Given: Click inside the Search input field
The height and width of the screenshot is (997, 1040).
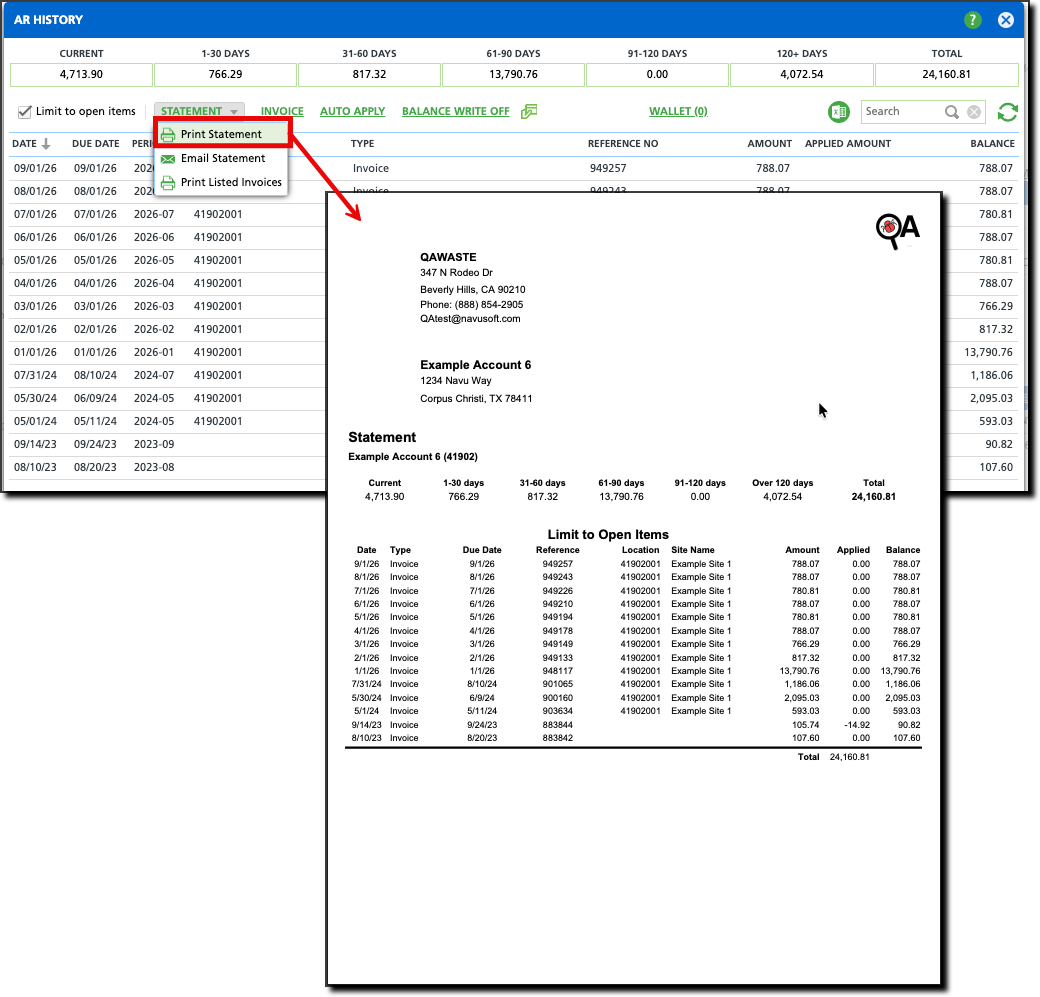Looking at the screenshot, I should pyautogui.click(x=902, y=111).
